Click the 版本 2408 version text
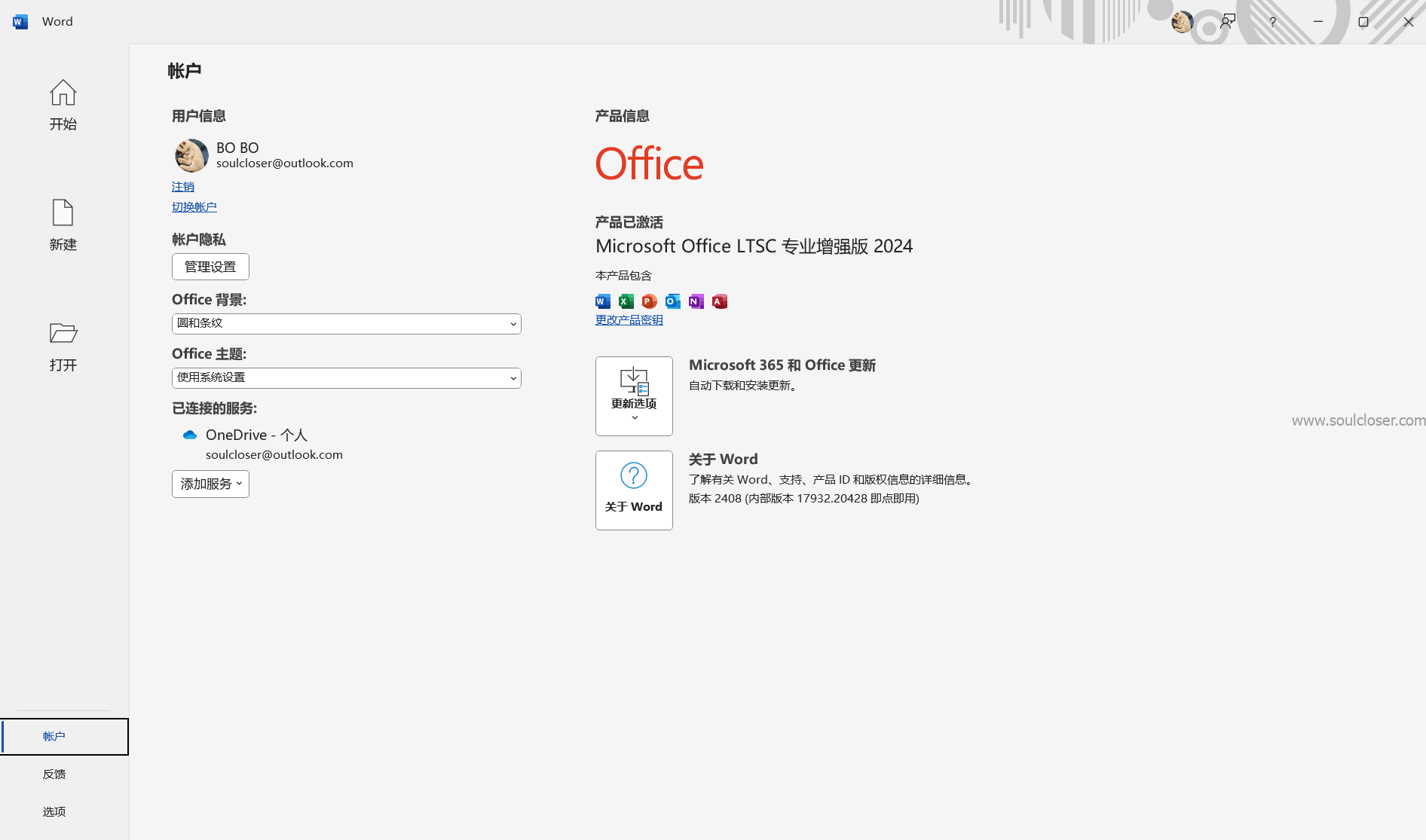This screenshot has height=840, width=1426. [803, 499]
